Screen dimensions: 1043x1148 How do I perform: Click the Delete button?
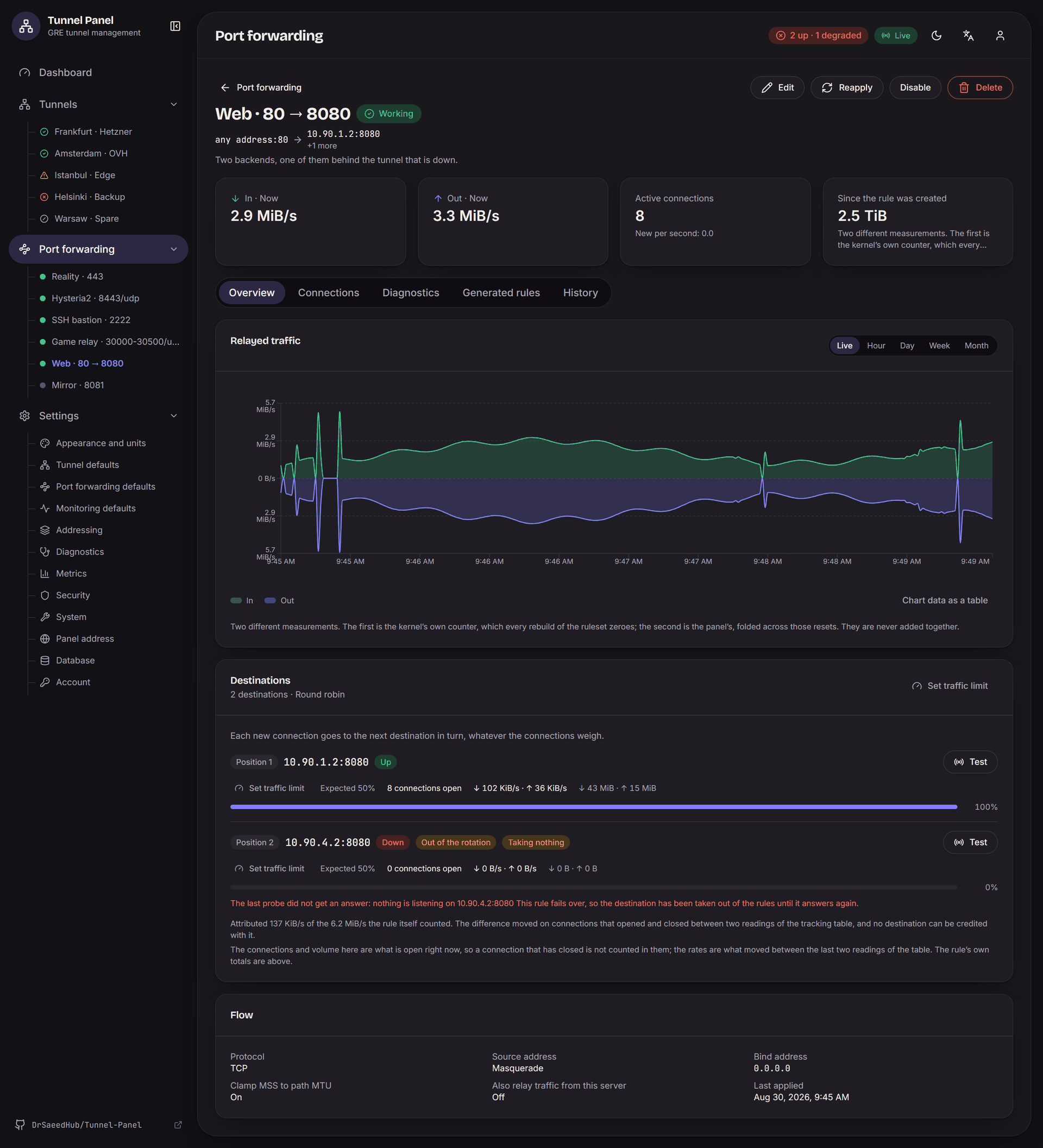(980, 87)
